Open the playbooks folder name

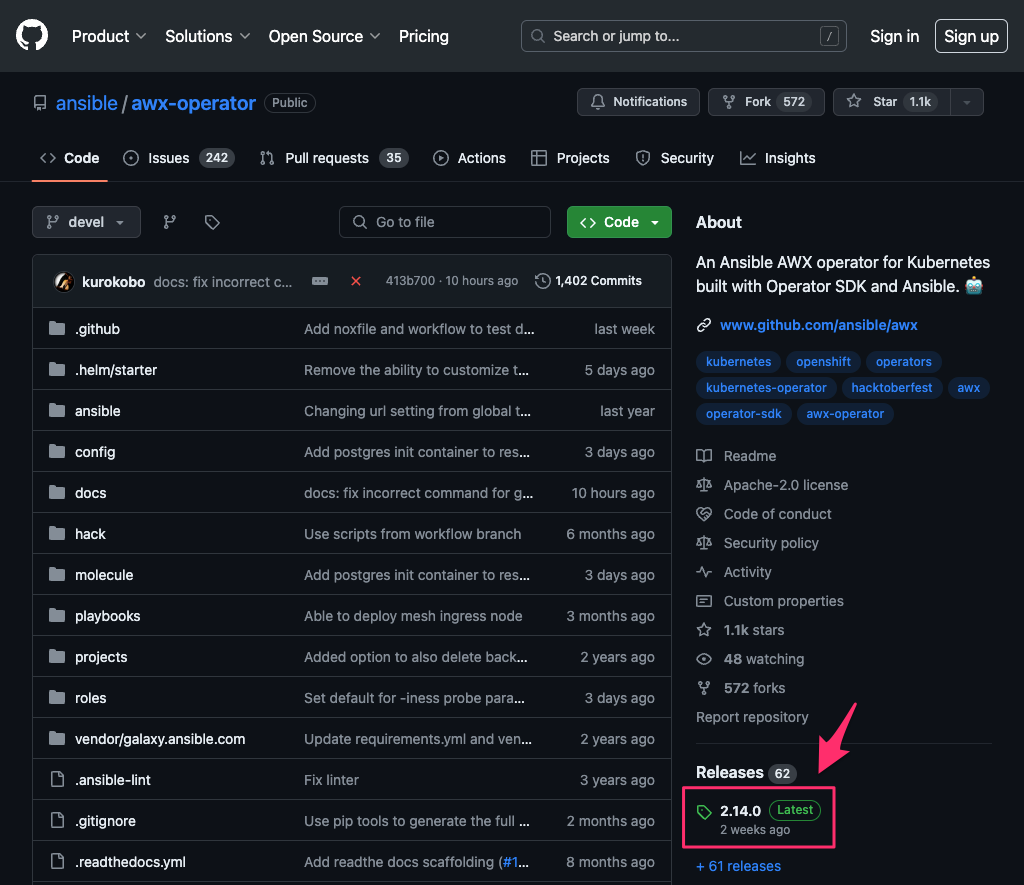coord(107,616)
